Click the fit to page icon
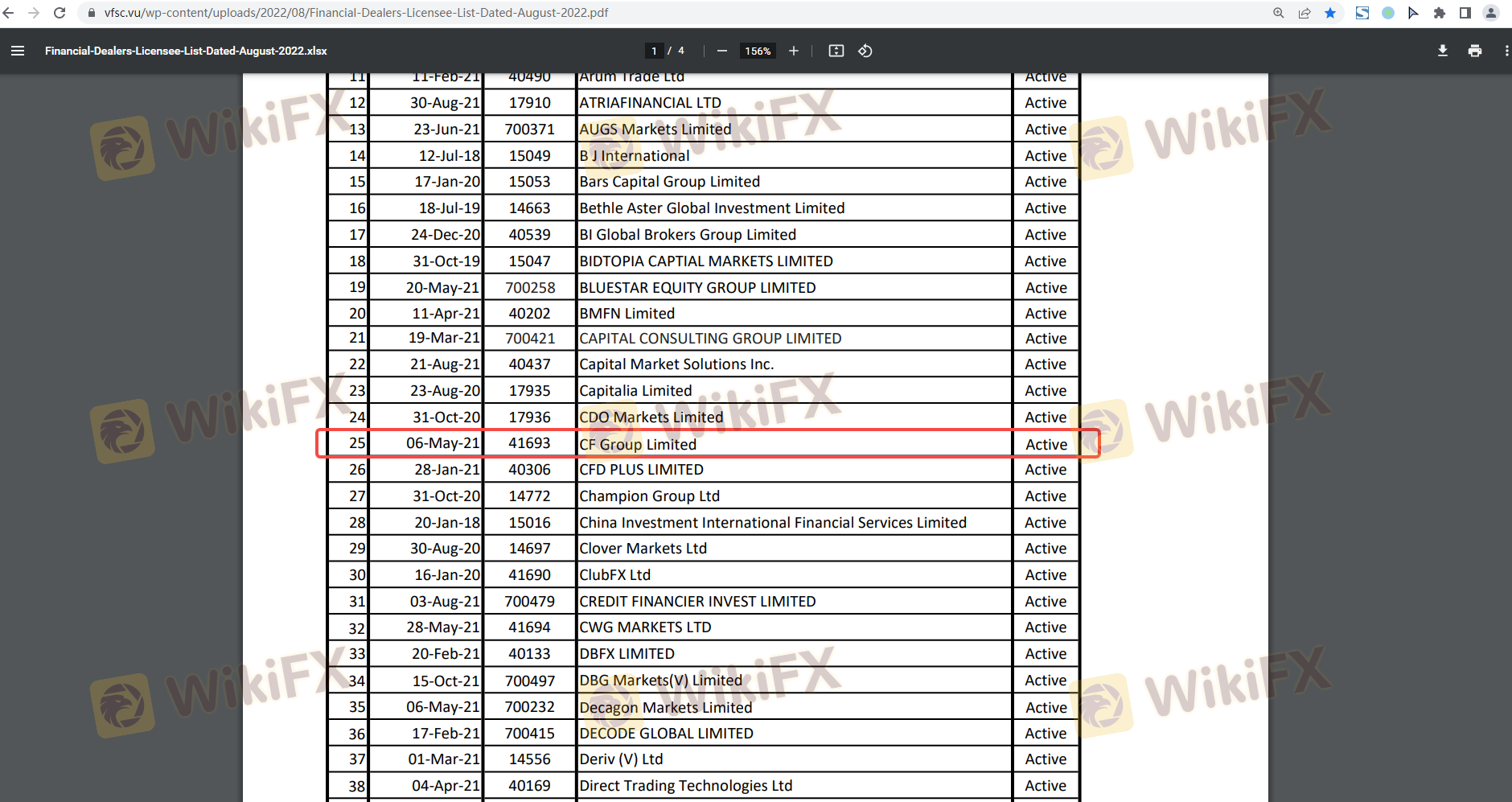 pos(836,51)
